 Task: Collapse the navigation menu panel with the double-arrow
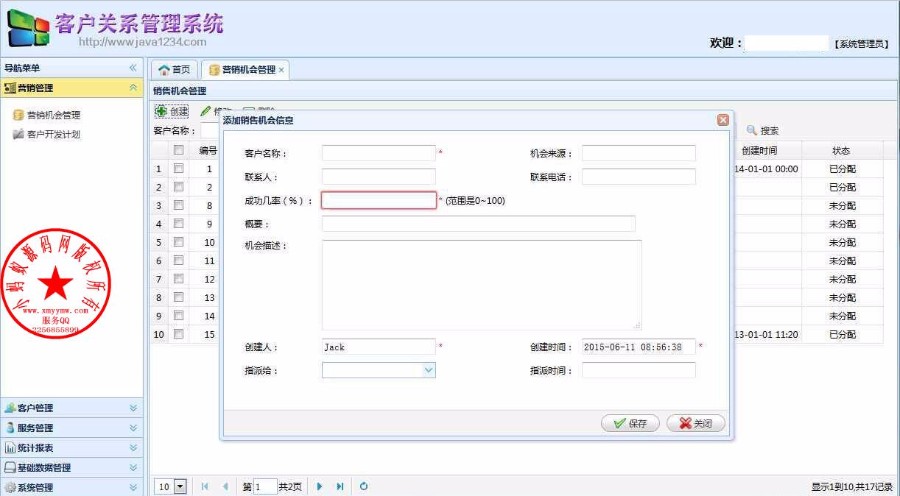[x=133, y=68]
